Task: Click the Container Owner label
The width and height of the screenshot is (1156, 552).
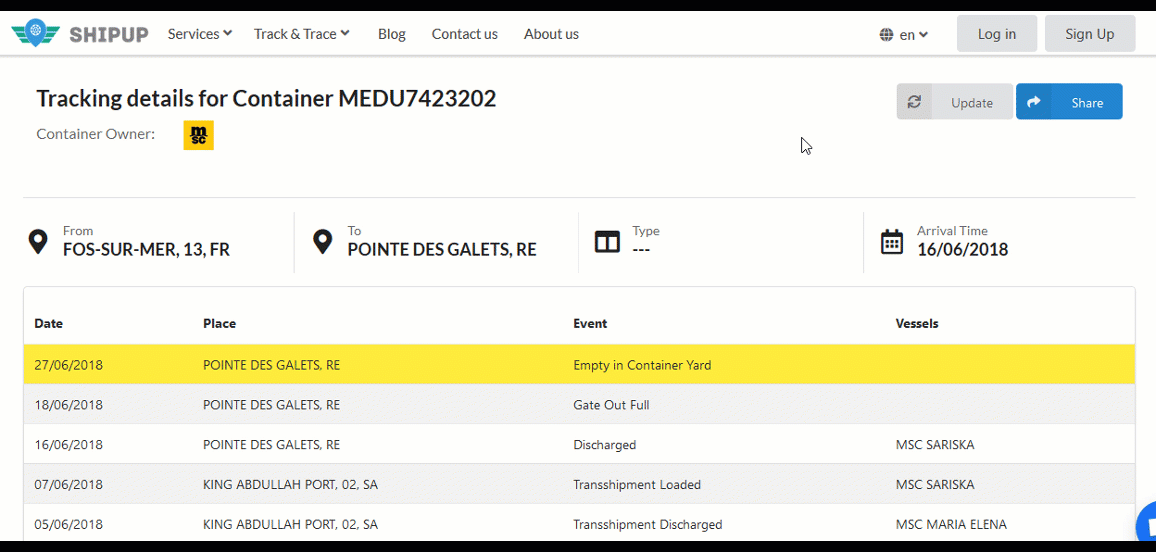Action: (95, 134)
